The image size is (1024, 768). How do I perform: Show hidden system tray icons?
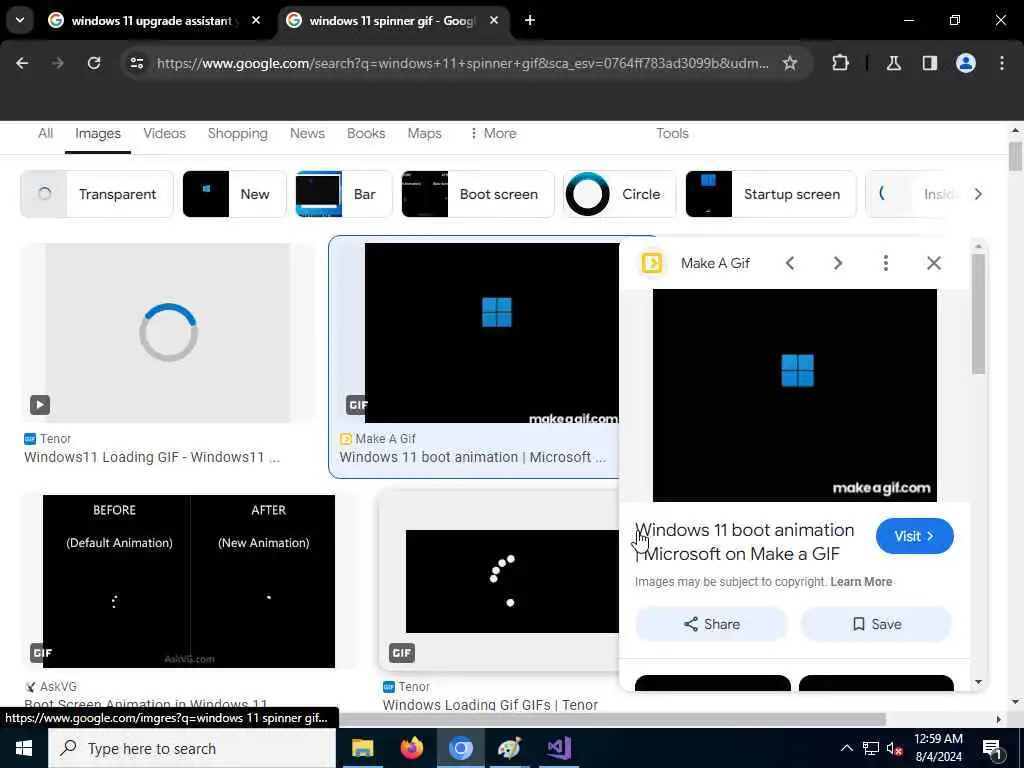click(x=846, y=748)
